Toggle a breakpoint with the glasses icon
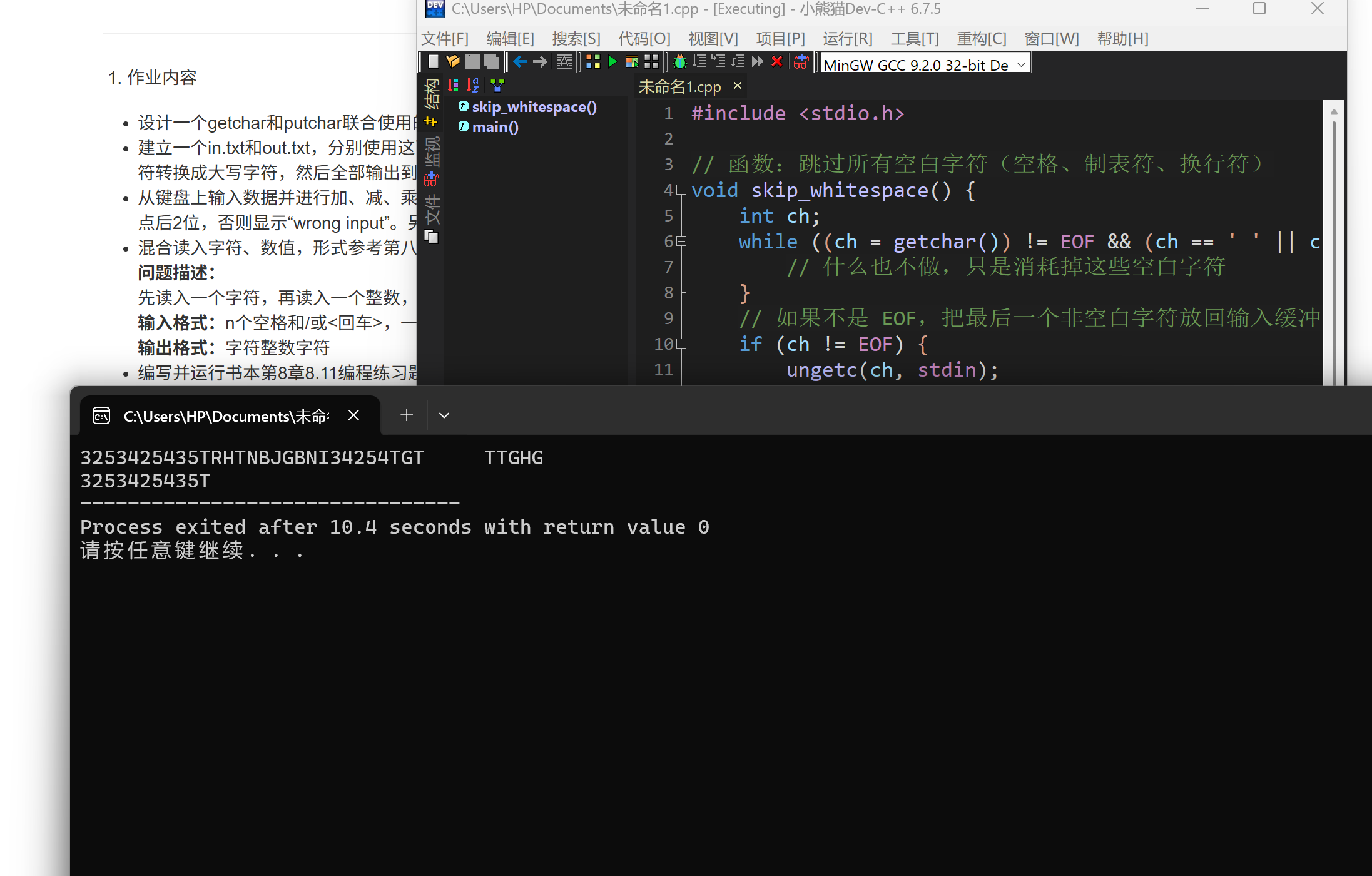Viewport: 1372px width, 876px height. (x=802, y=61)
